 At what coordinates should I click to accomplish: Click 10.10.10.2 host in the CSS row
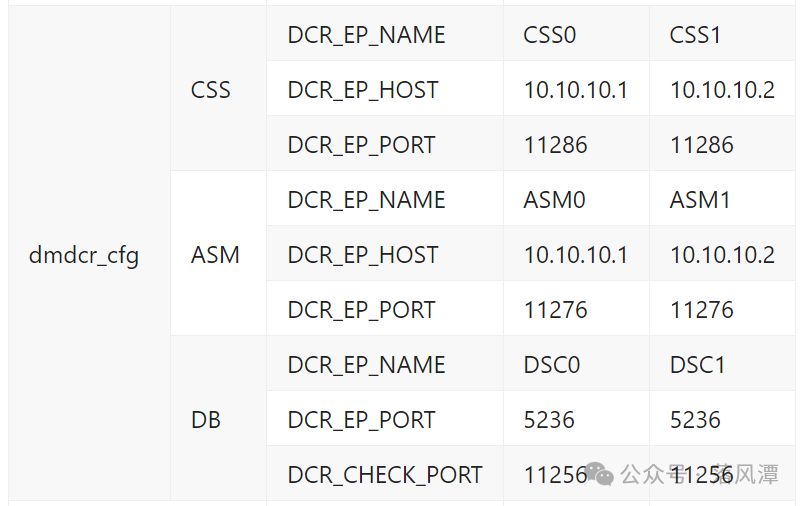[x=722, y=88]
